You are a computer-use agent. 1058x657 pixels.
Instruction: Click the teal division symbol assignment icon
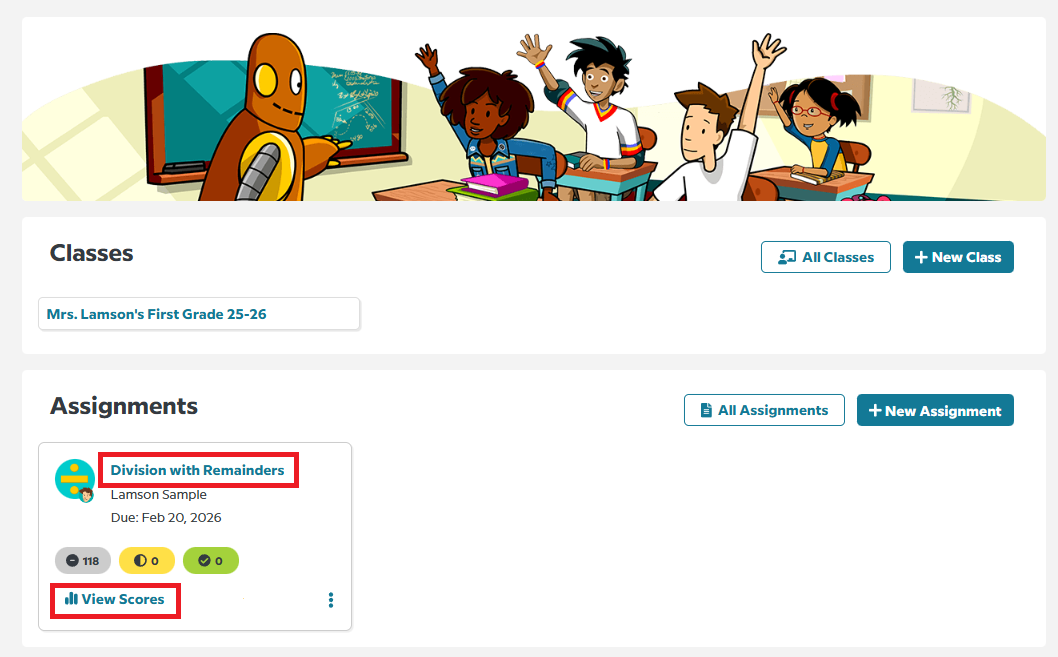75,480
